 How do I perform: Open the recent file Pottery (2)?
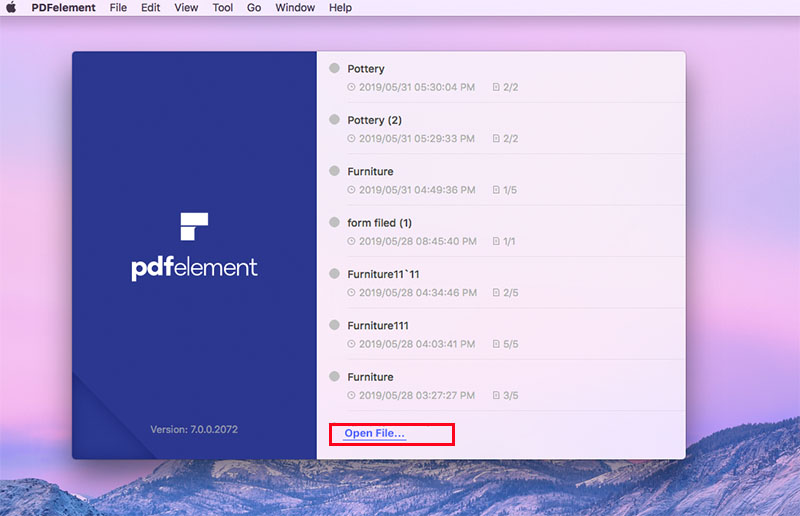tap(501, 129)
